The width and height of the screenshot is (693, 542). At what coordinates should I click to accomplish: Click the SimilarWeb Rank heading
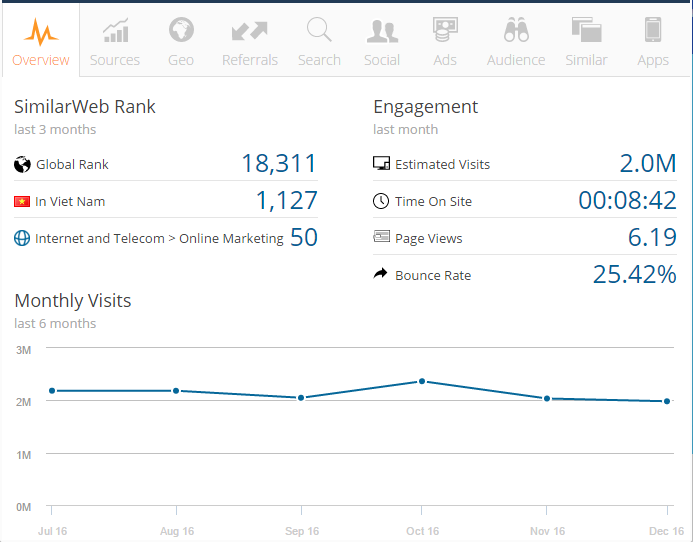(x=85, y=107)
